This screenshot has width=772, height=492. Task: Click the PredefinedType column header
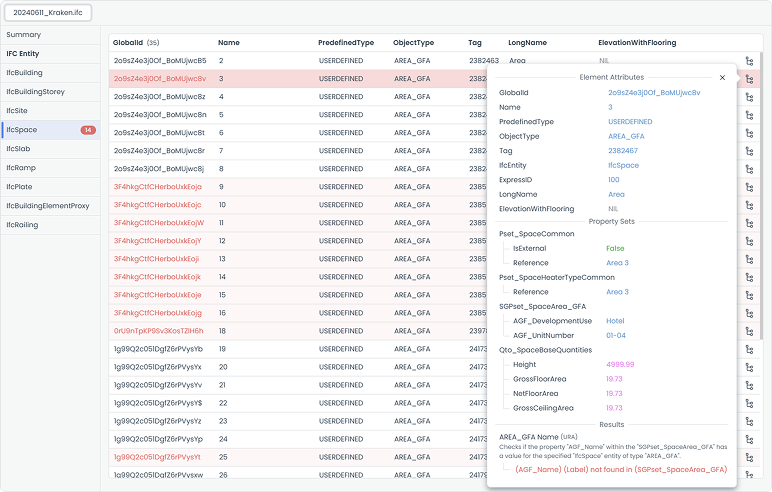[346, 43]
